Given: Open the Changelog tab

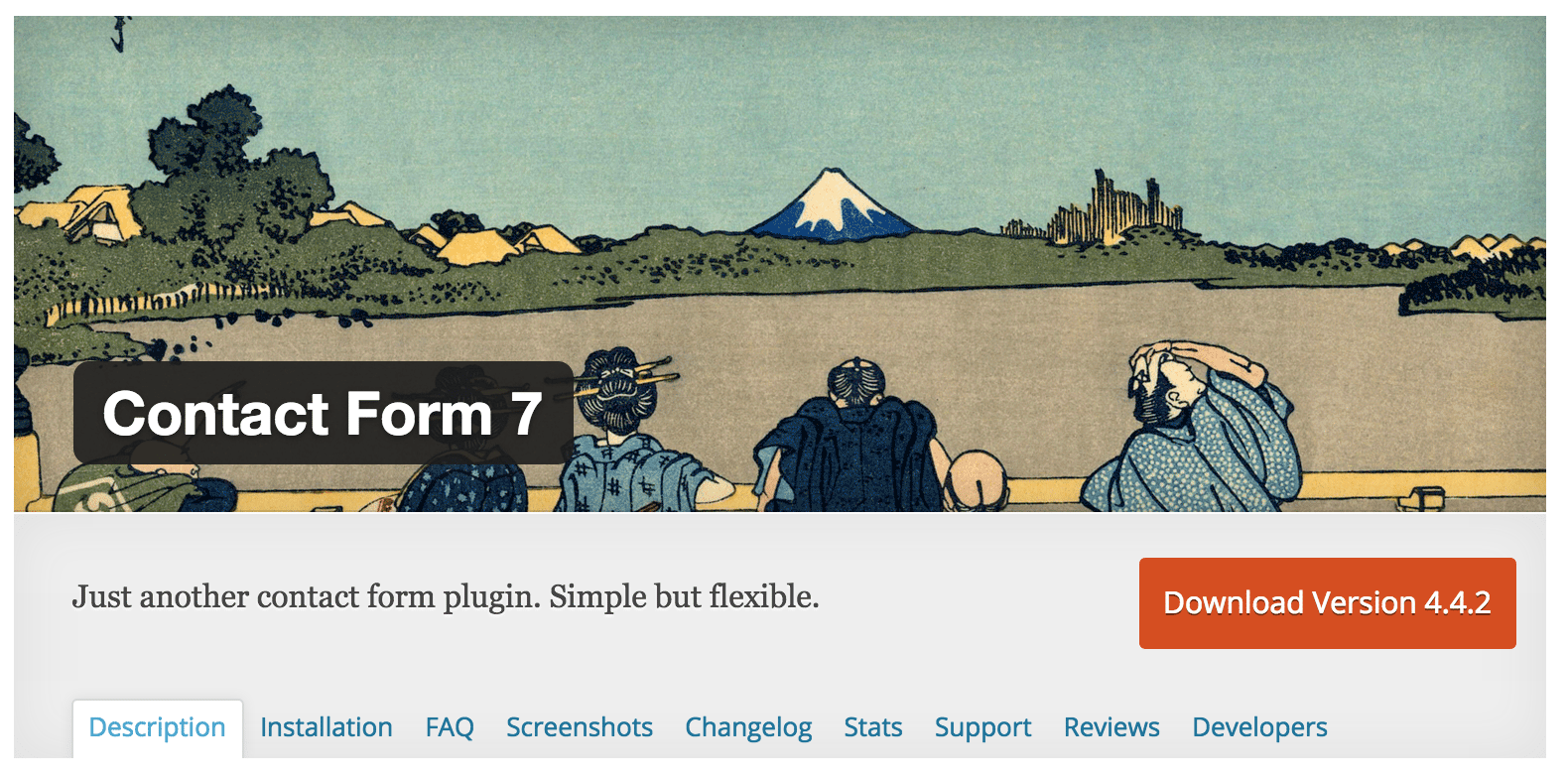Looking at the screenshot, I should (748, 727).
